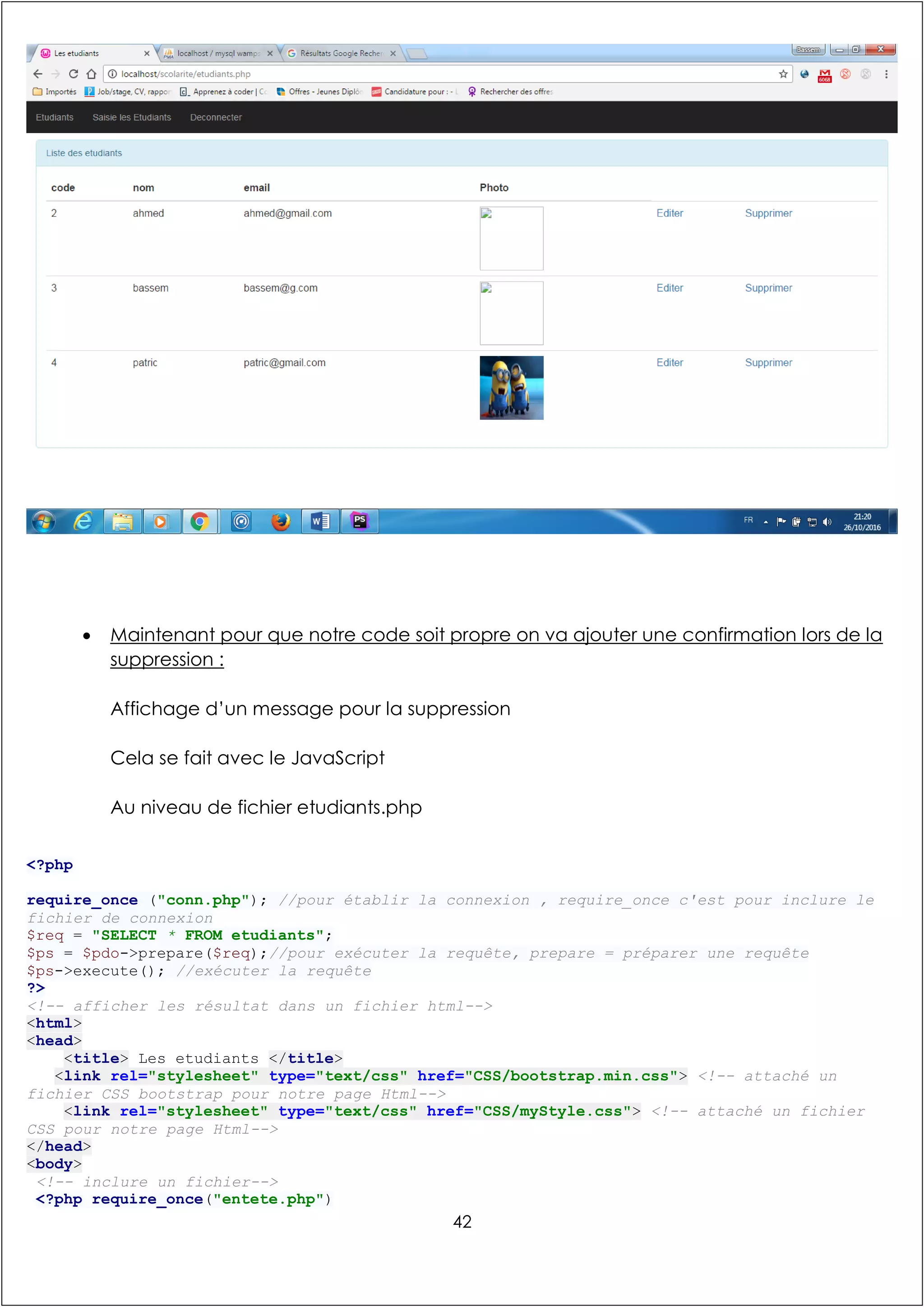Click the globe extension icon in Chrome toolbar

coord(804,74)
